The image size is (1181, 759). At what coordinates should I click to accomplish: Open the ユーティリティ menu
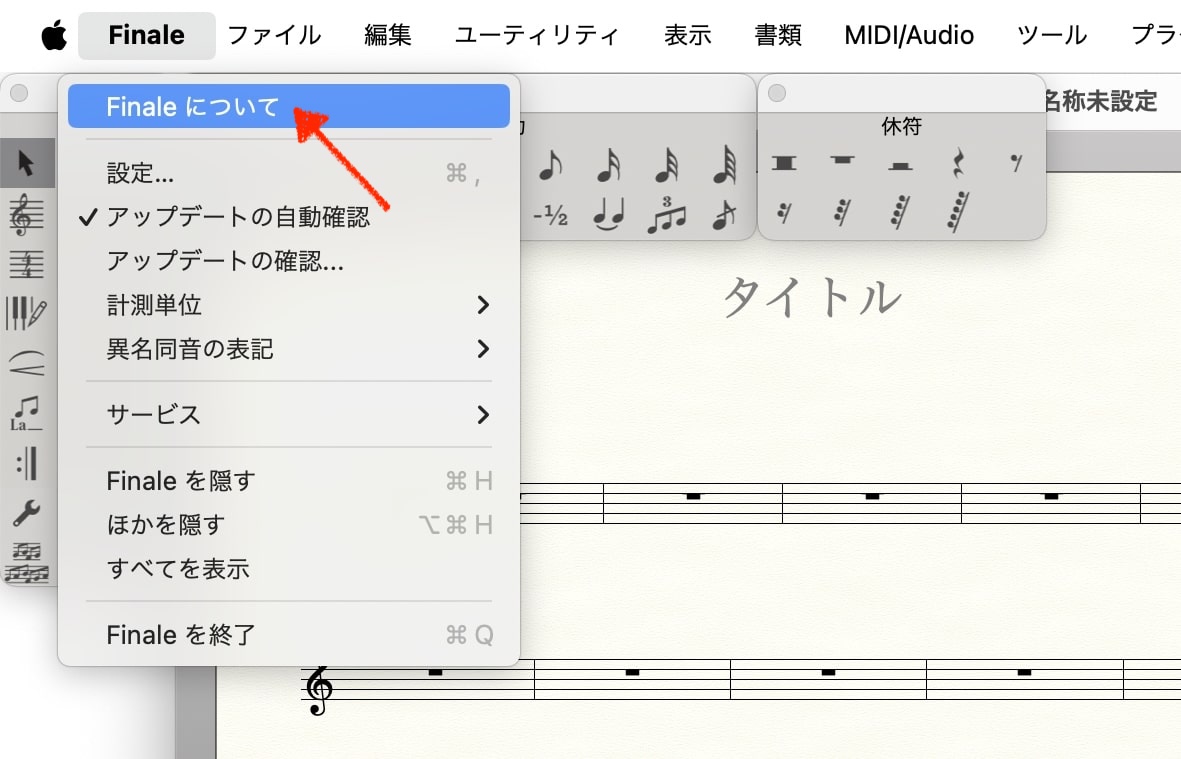537,35
